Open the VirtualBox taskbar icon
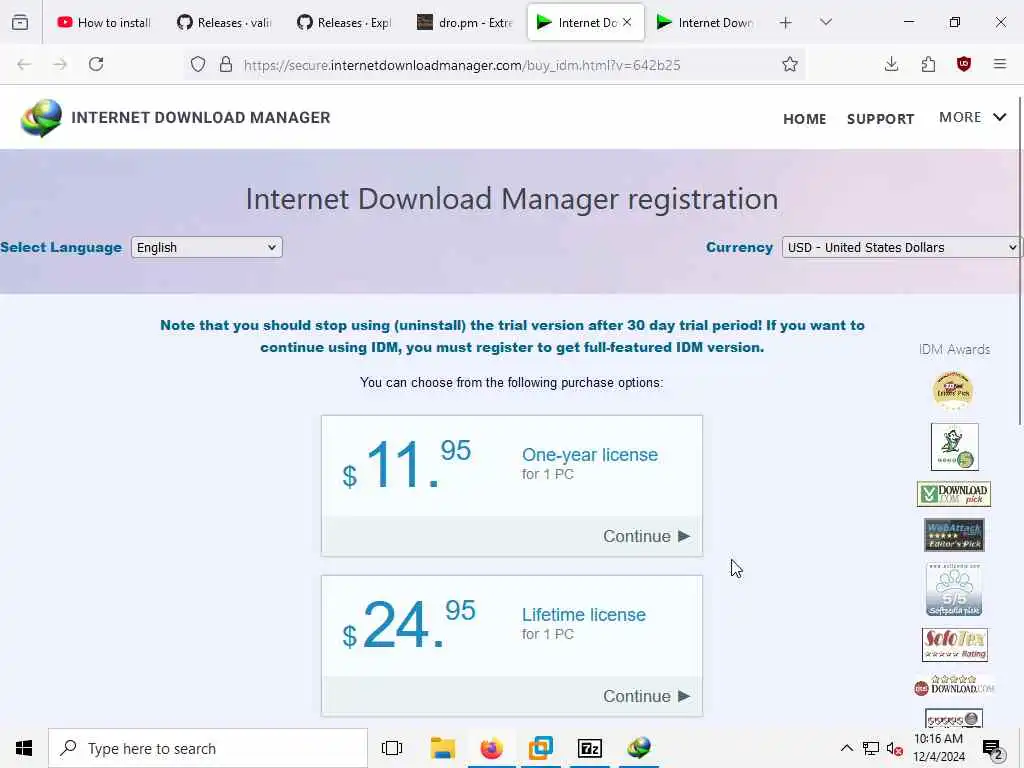The height and width of the screenshot is (768, 1024). coord(541,748)
